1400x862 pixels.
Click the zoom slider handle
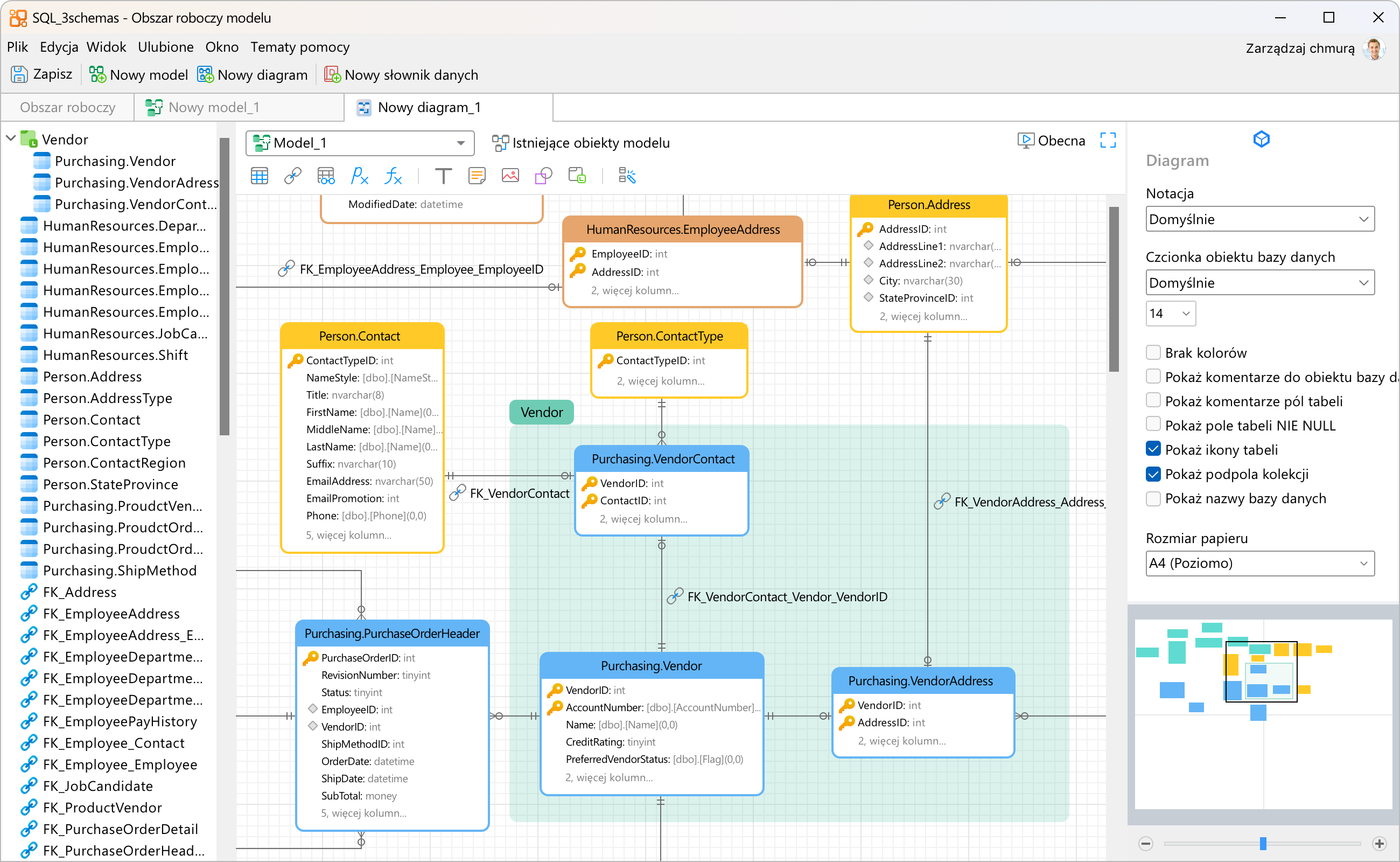point(1263,843)
